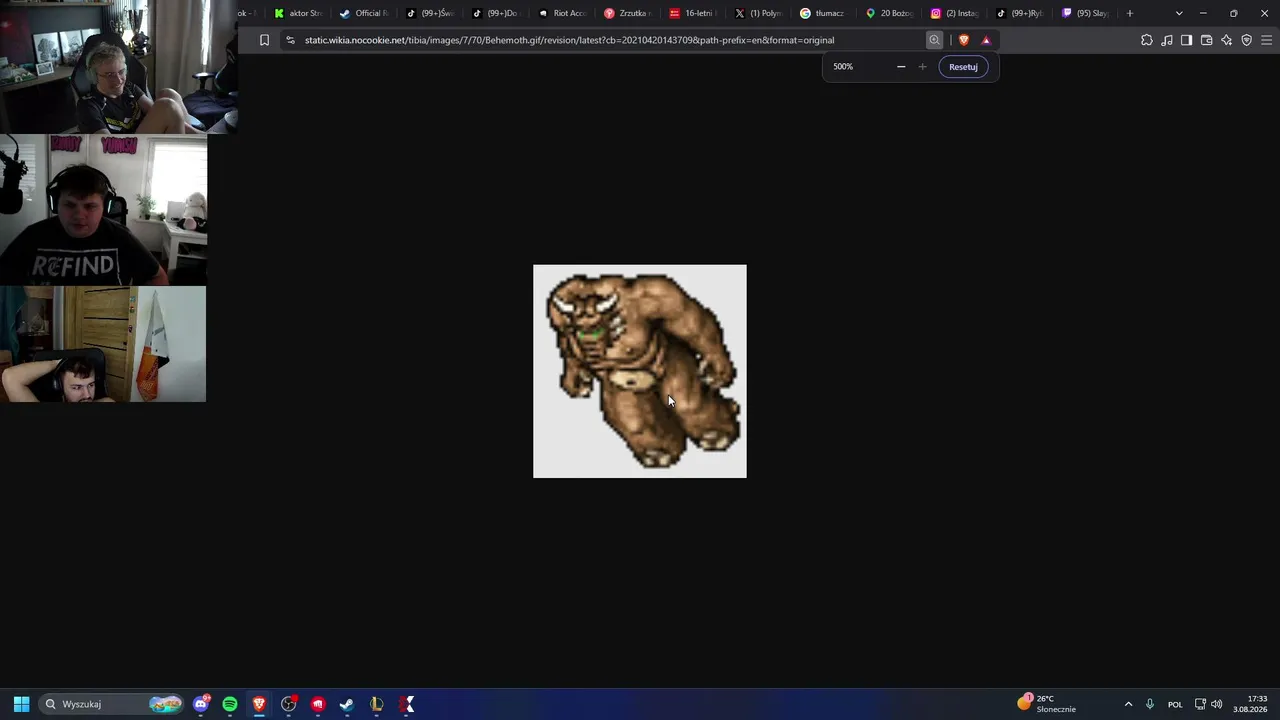Open OBS Studio from the taskbar

tap(289, 704)
